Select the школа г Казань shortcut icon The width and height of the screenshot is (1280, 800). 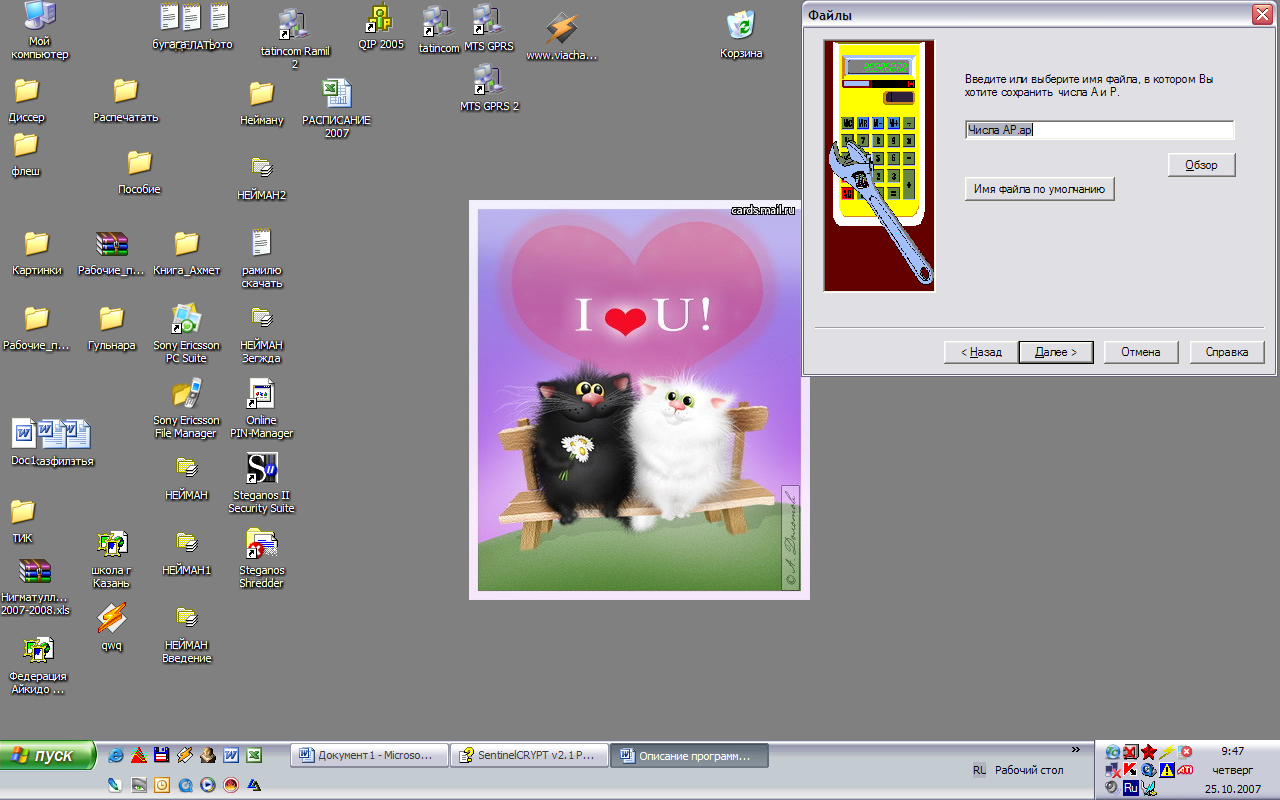tap(111, 558)
